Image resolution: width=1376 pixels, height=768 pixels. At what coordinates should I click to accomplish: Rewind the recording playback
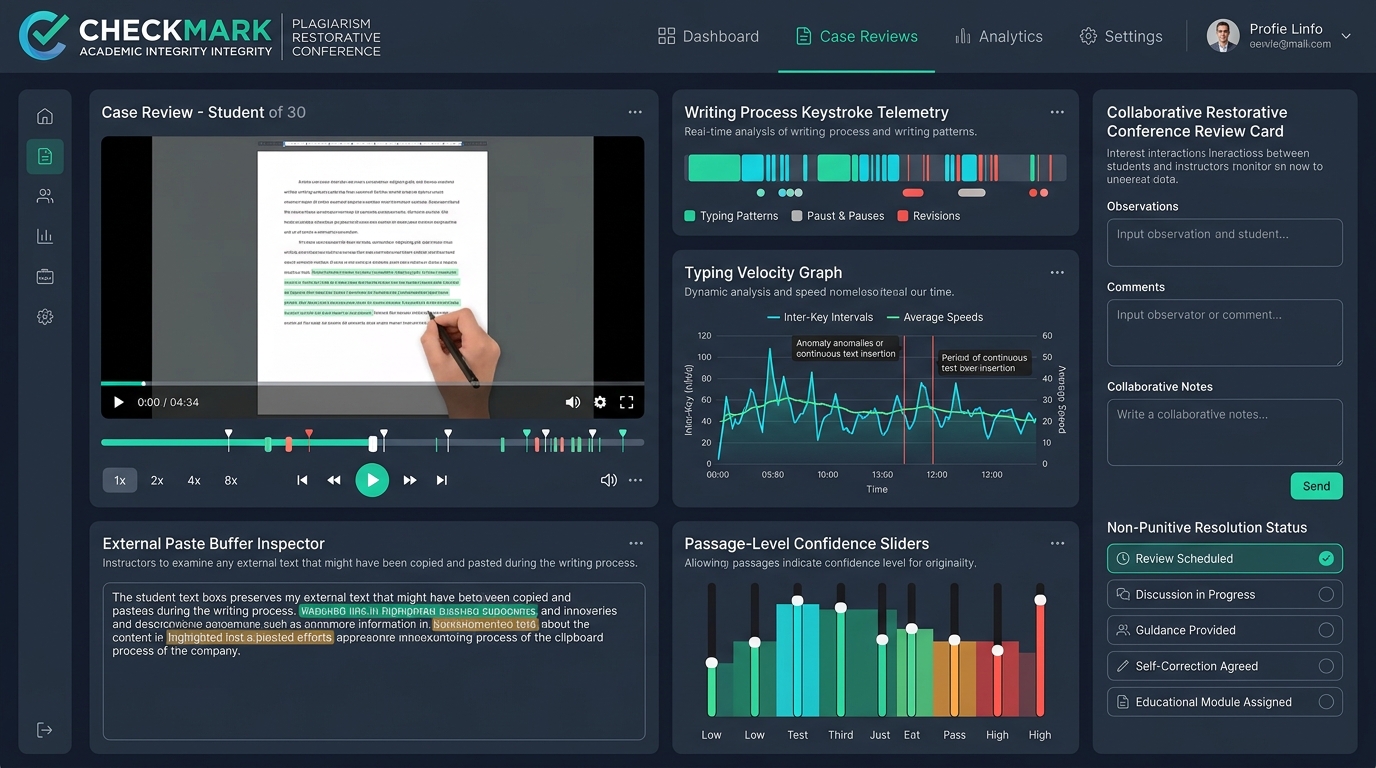(x=334, y=480)
